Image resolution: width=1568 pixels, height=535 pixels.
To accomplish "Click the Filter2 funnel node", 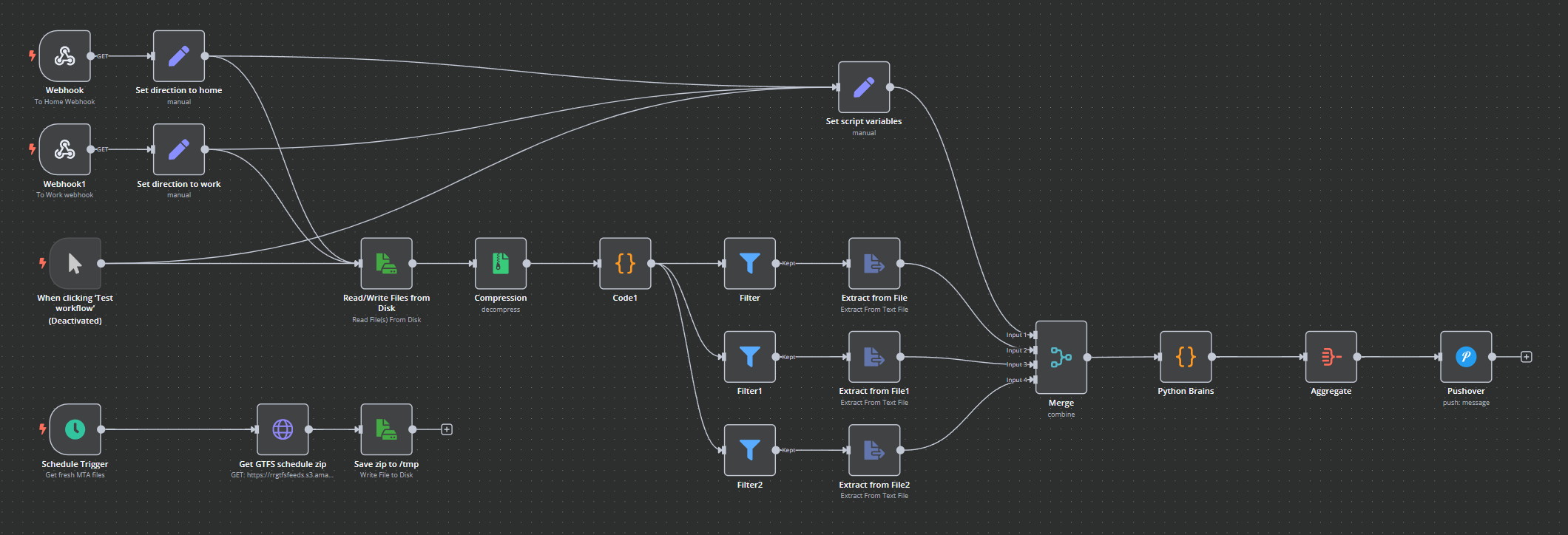I will [749, 450].
